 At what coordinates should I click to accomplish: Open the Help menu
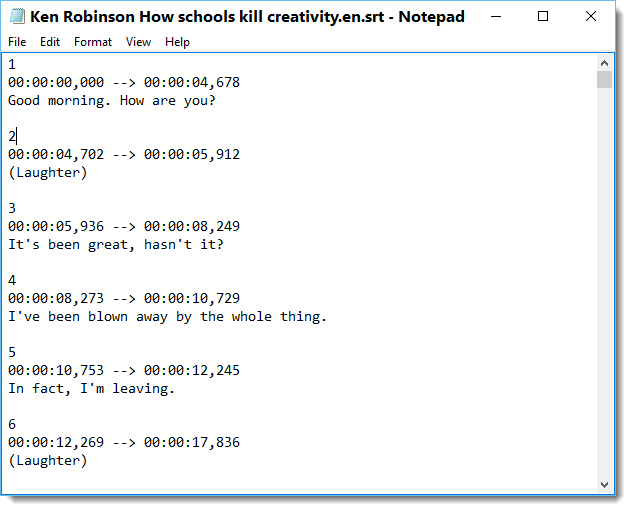click(177, 42)
